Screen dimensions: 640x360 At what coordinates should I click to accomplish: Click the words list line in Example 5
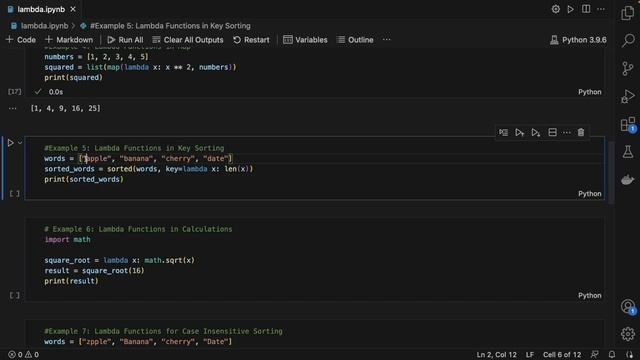(x=138, y=158)
